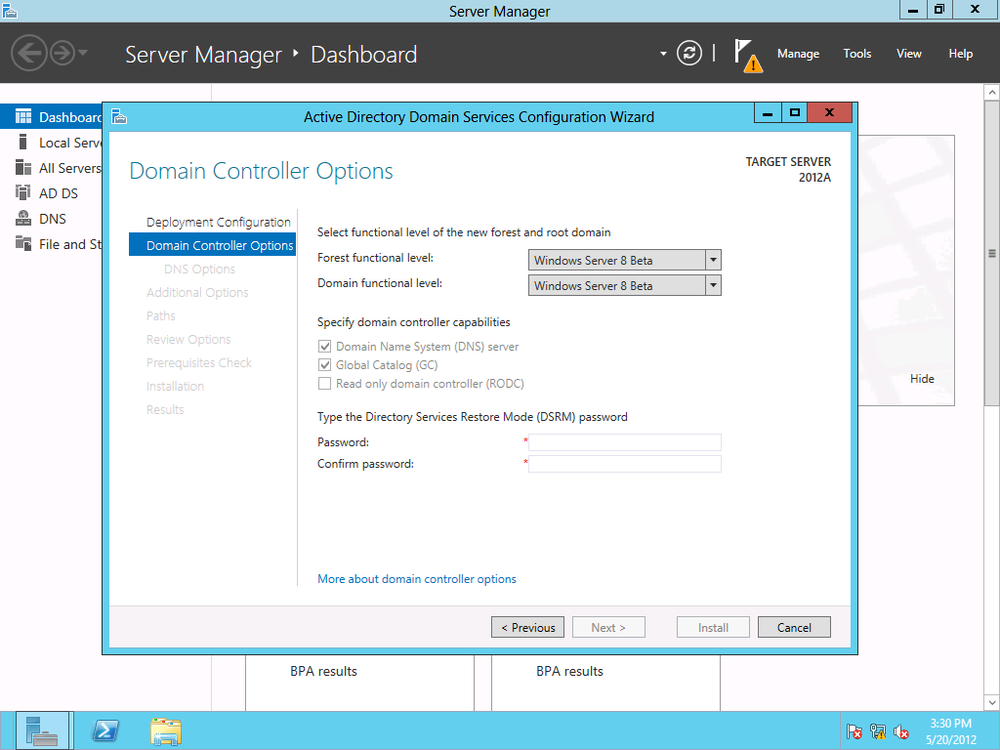
Task: Open DNS in the sidebar
Action: pos(51,218)
